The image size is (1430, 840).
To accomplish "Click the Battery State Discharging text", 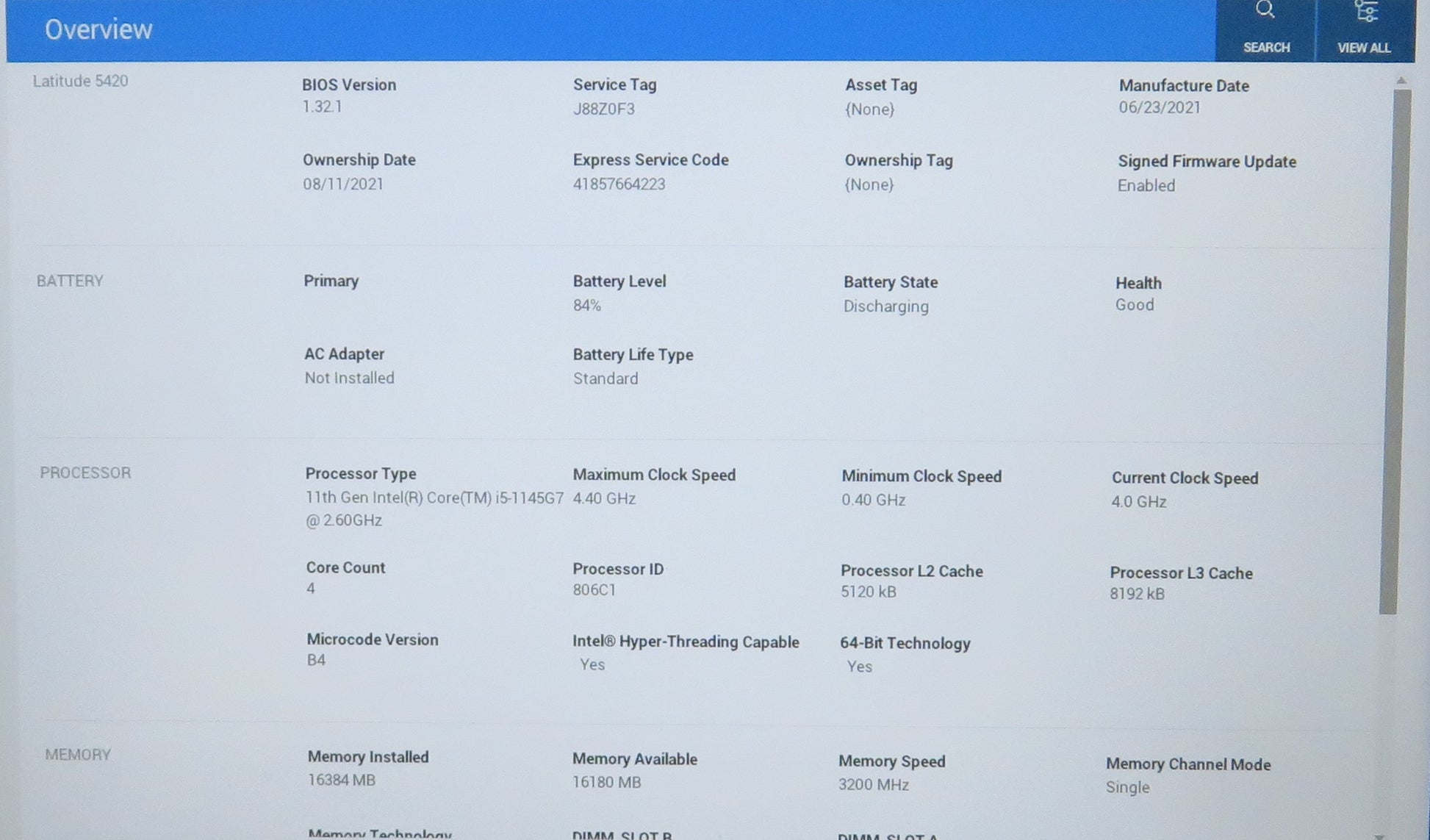I will coord(885,306).
